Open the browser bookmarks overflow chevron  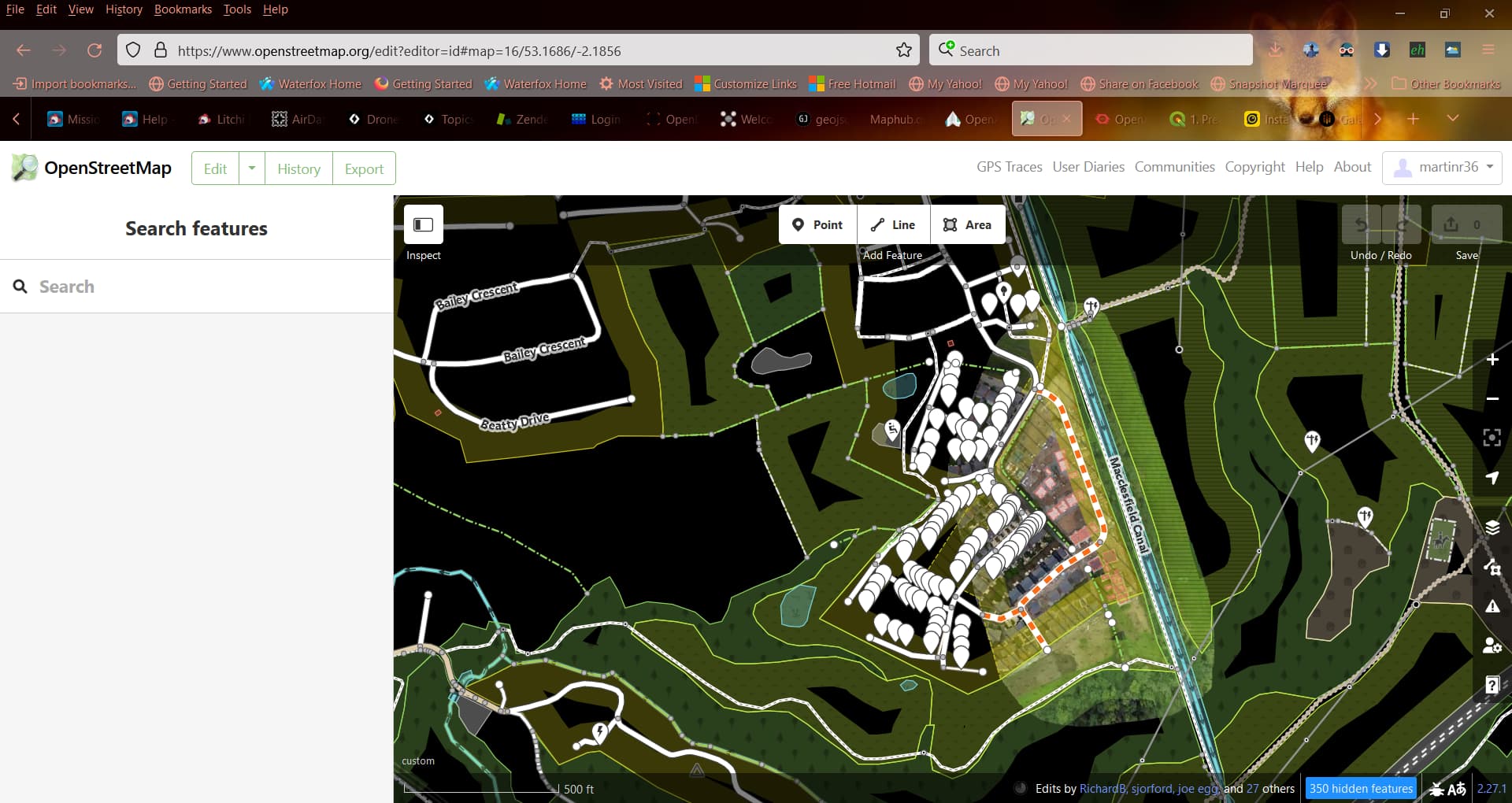tap(1372, 83)
